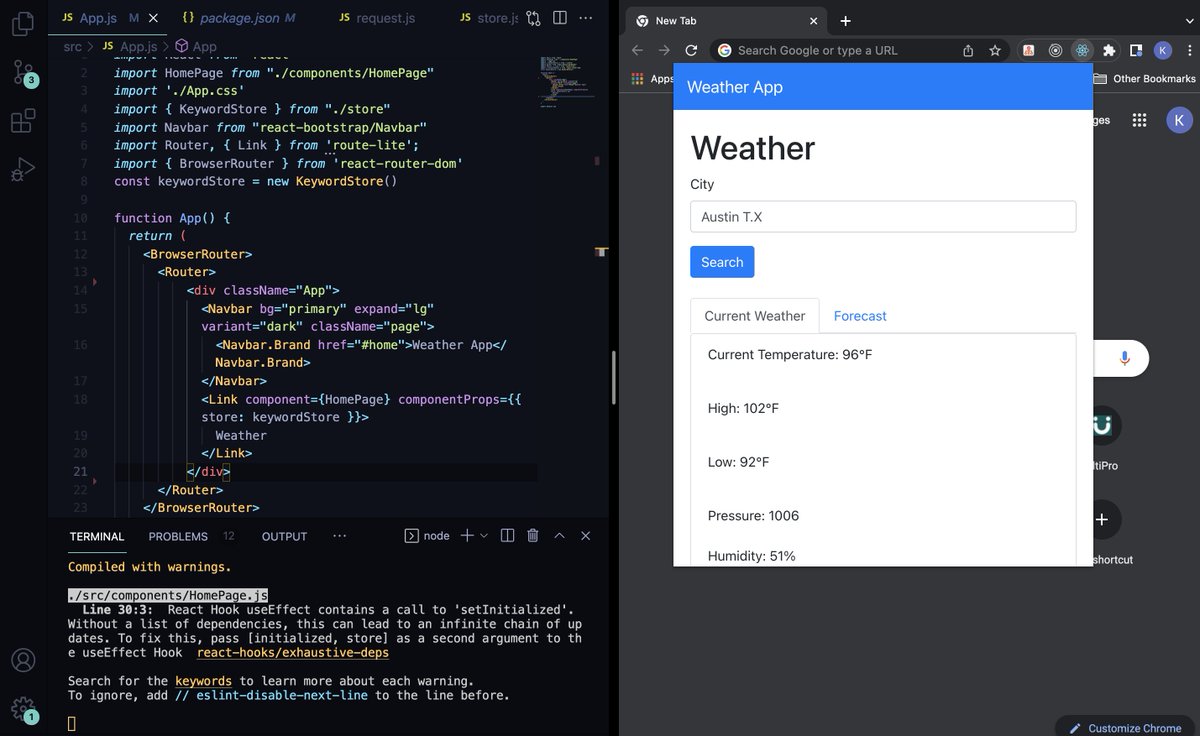Show more panel views via ellipsis

point(339,536)
